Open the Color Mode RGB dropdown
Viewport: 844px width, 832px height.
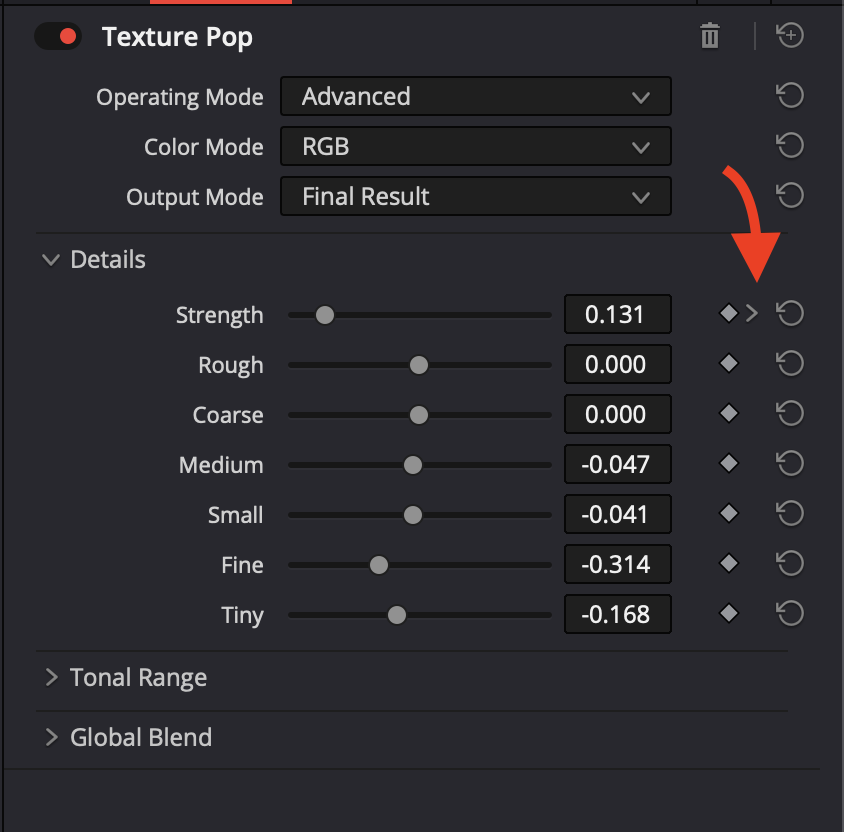coord(475,147)
